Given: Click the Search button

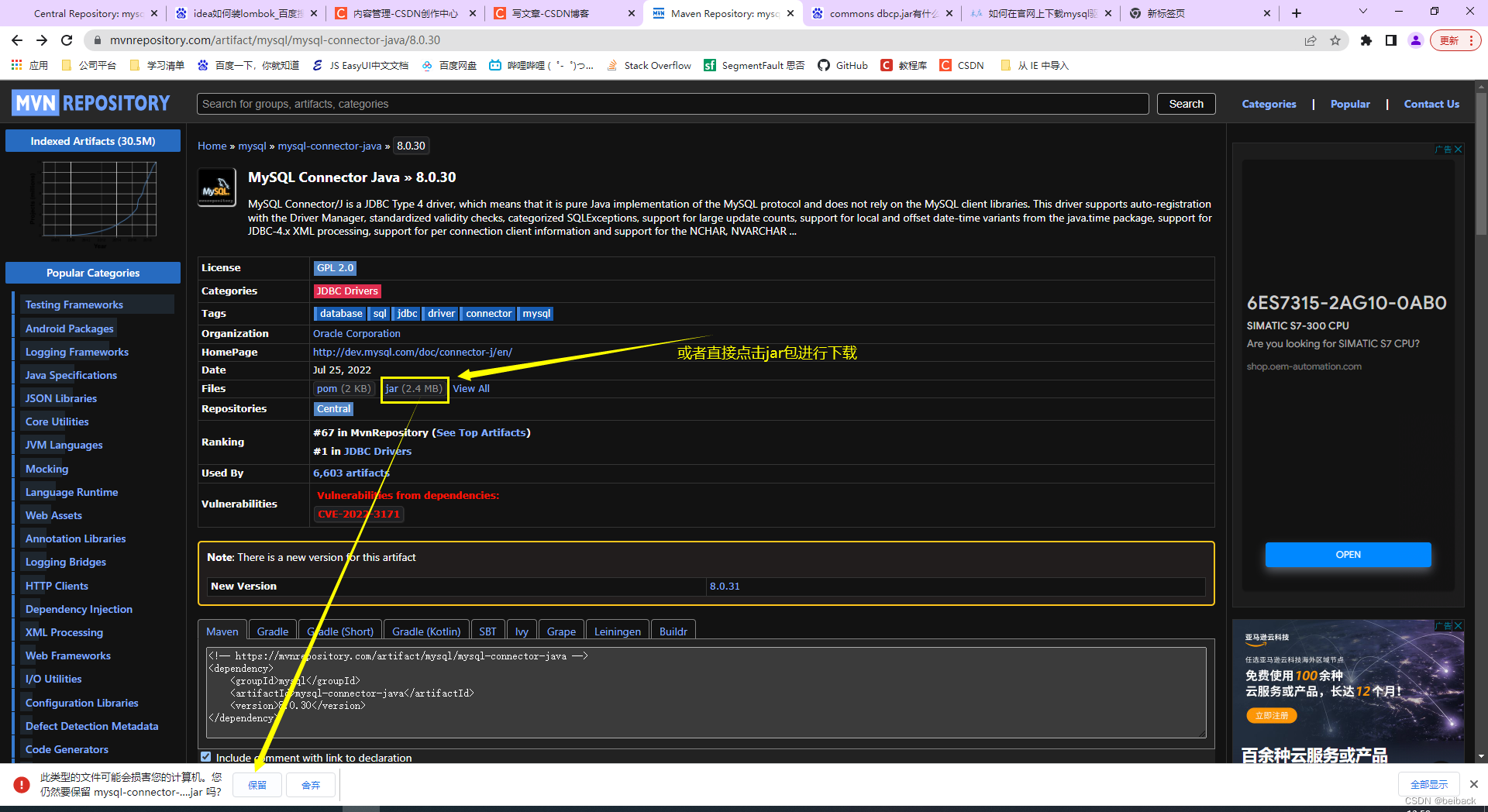Looking at the screenshot, I should (1186, 104).
